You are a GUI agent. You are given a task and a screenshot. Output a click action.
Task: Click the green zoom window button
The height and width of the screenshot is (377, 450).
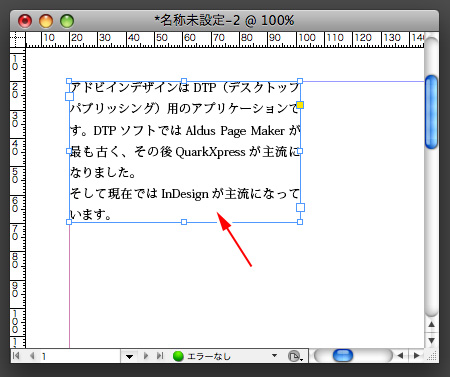point(67,21)
